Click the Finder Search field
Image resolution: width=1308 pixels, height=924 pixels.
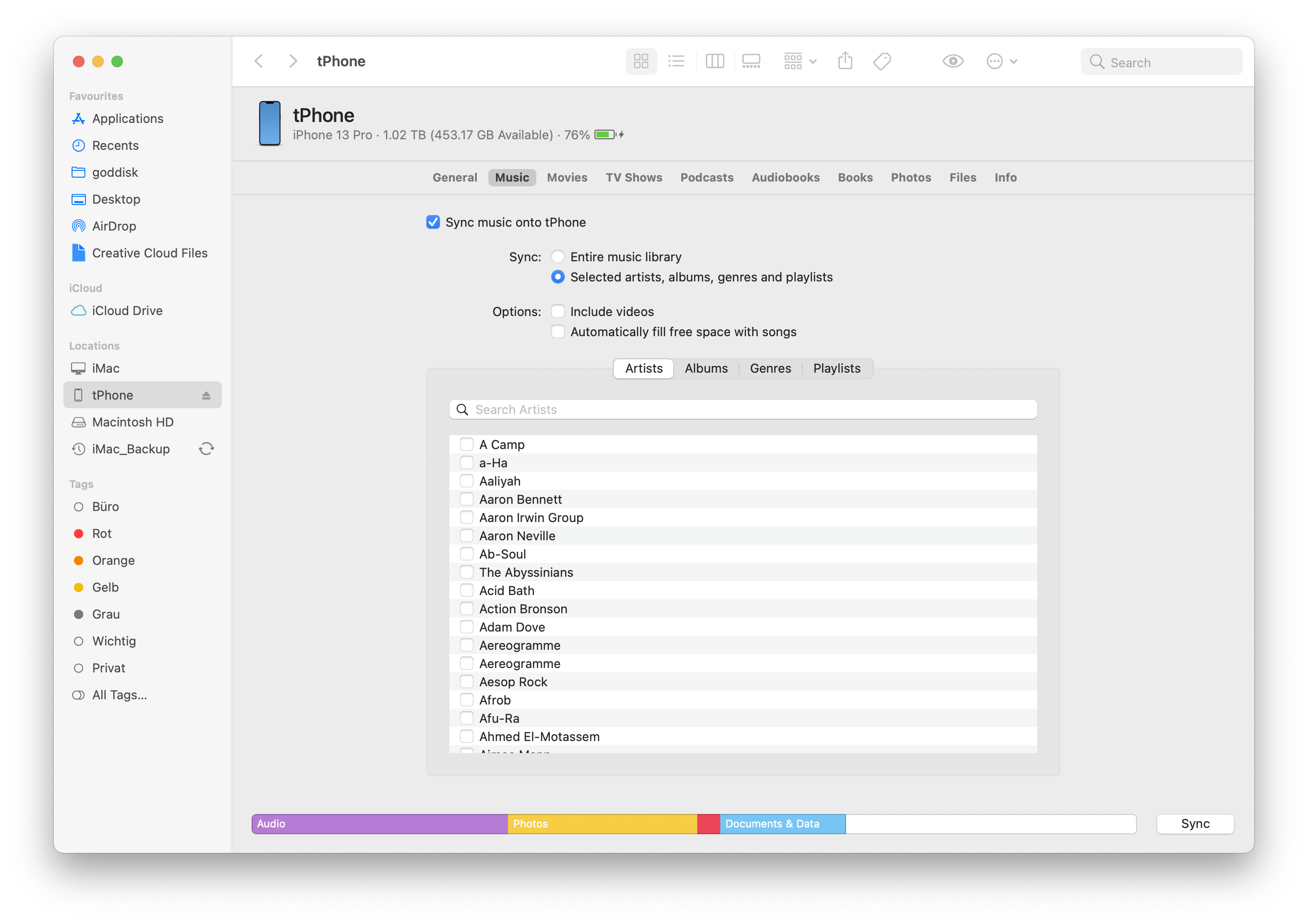click(1161, 62)
